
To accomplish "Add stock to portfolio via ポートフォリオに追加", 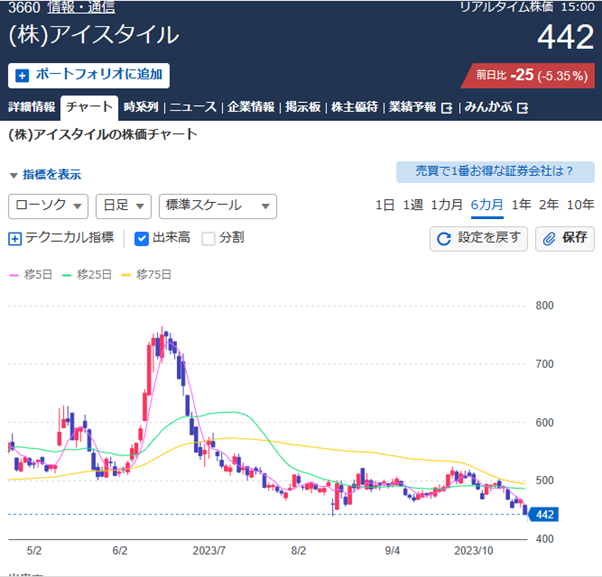I will [89, 75].
